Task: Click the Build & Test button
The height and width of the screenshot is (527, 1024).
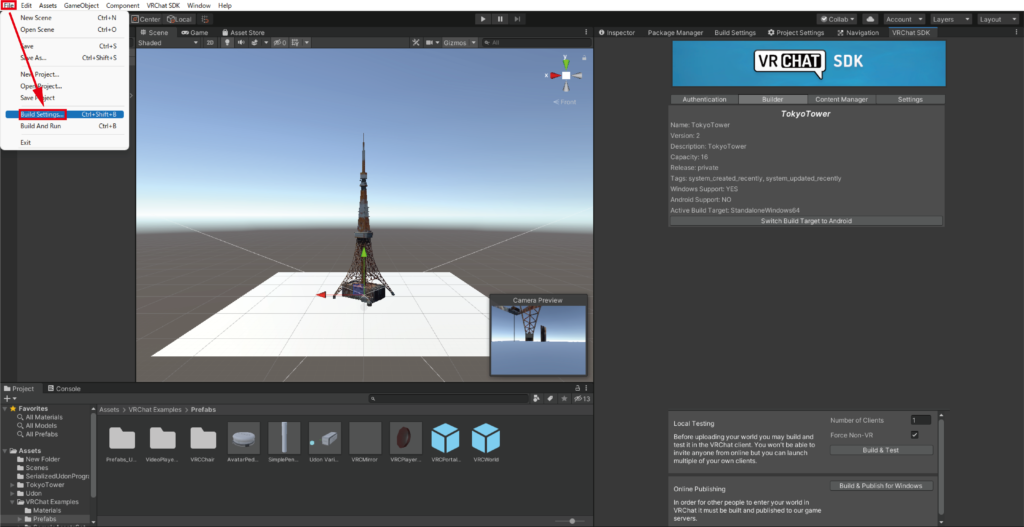Action: tap(880, 450)
